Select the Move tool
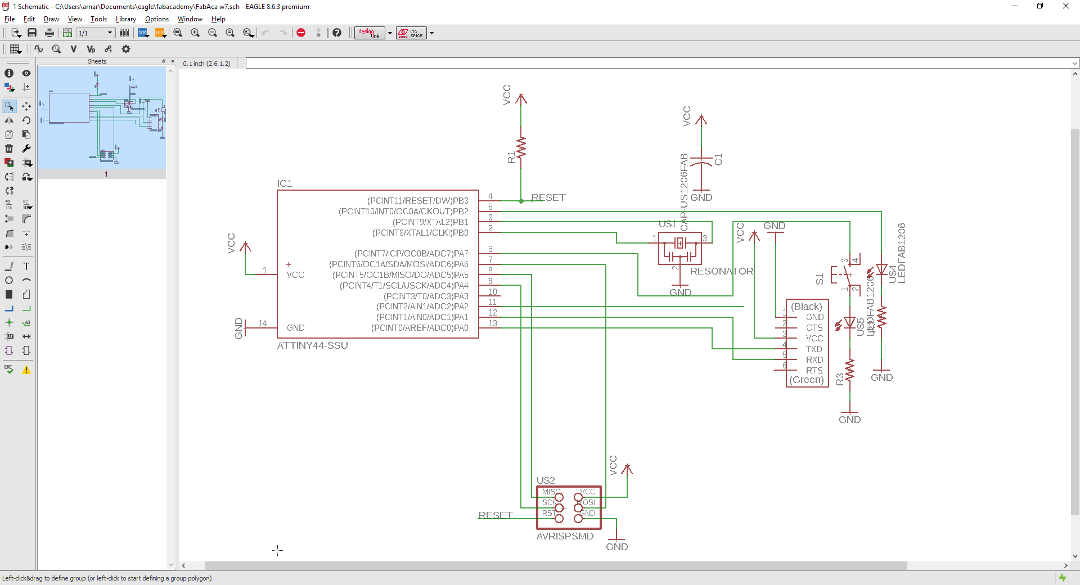Screen dimensions: 1080x585 (26, 106)
